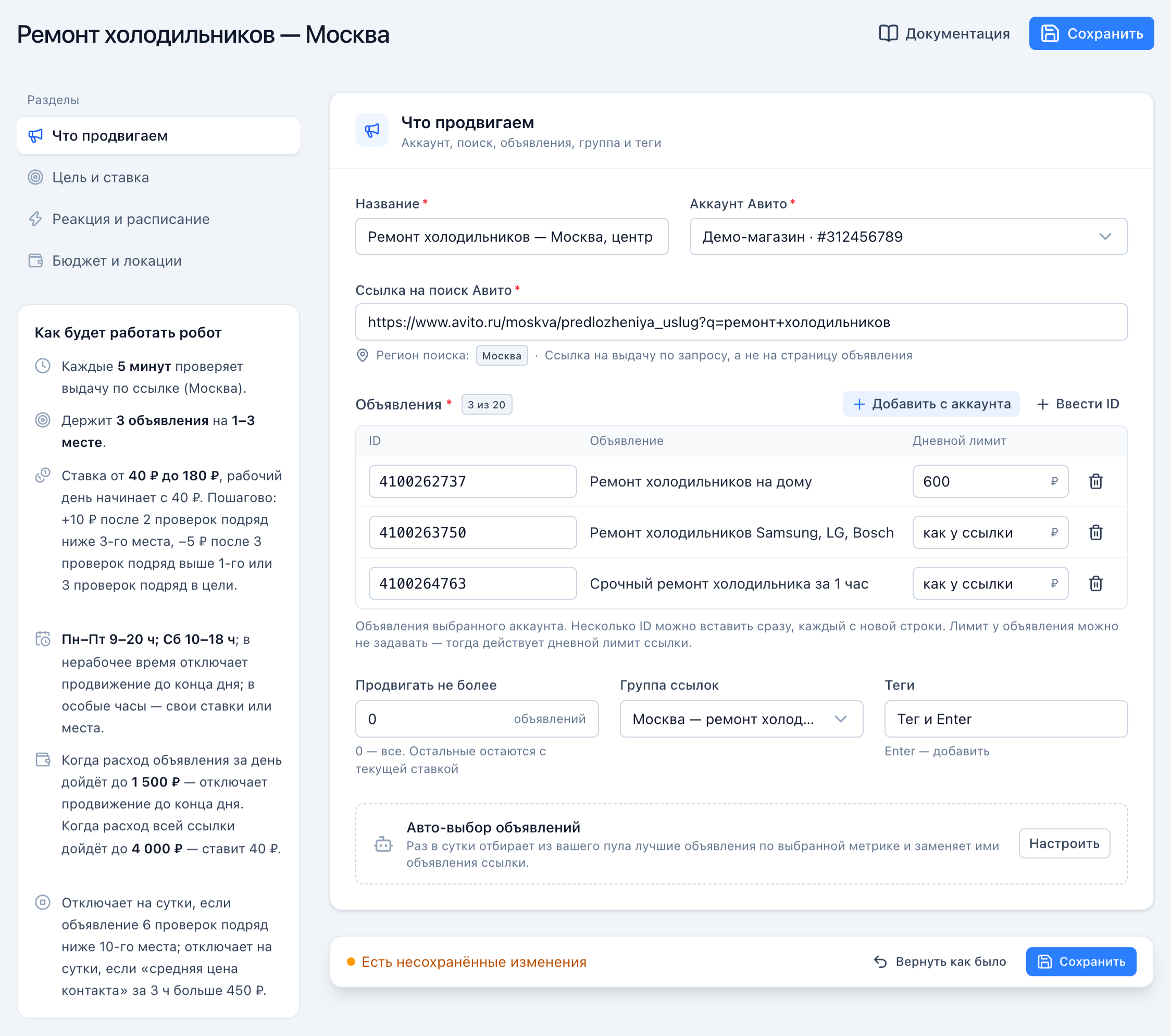Click the Ссылка на поиск Авито field
The height and width of the screenshot is (1036, 1171).
tap(741, 322)
